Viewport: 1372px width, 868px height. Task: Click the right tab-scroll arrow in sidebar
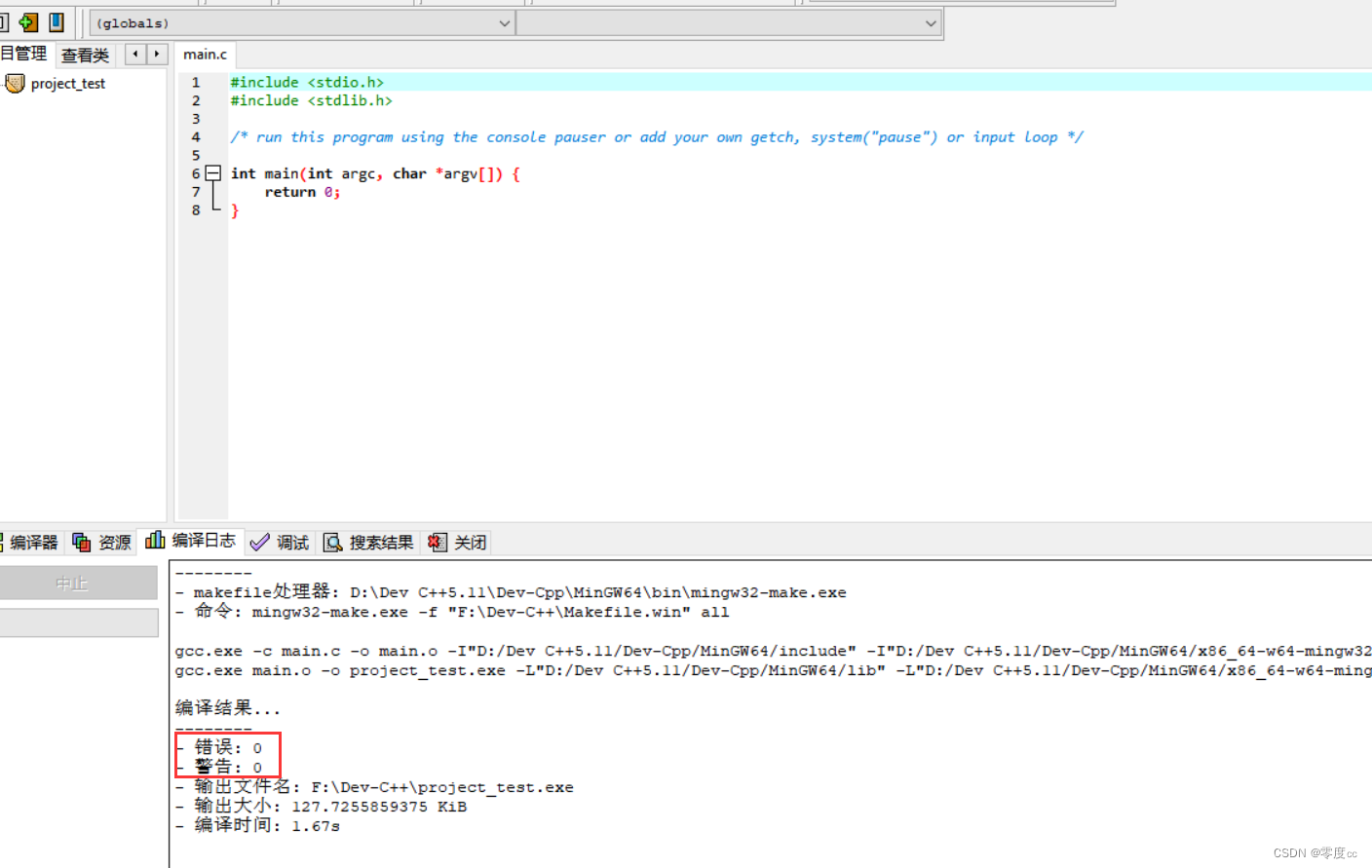point(157,55)
